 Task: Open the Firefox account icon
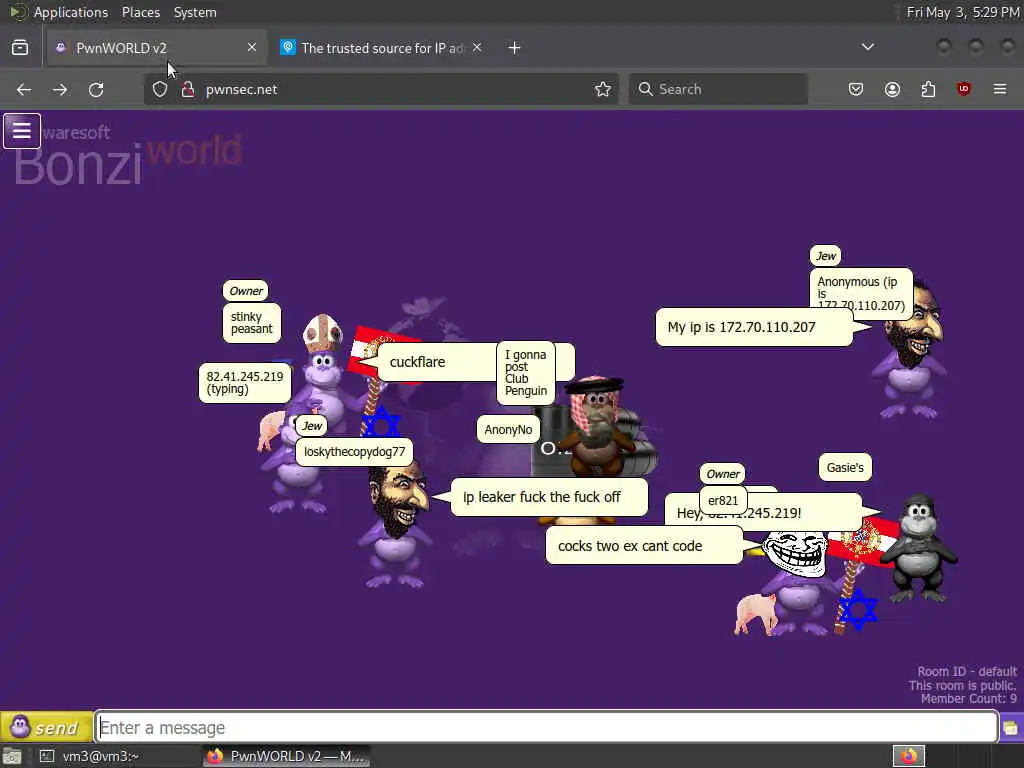892,89
